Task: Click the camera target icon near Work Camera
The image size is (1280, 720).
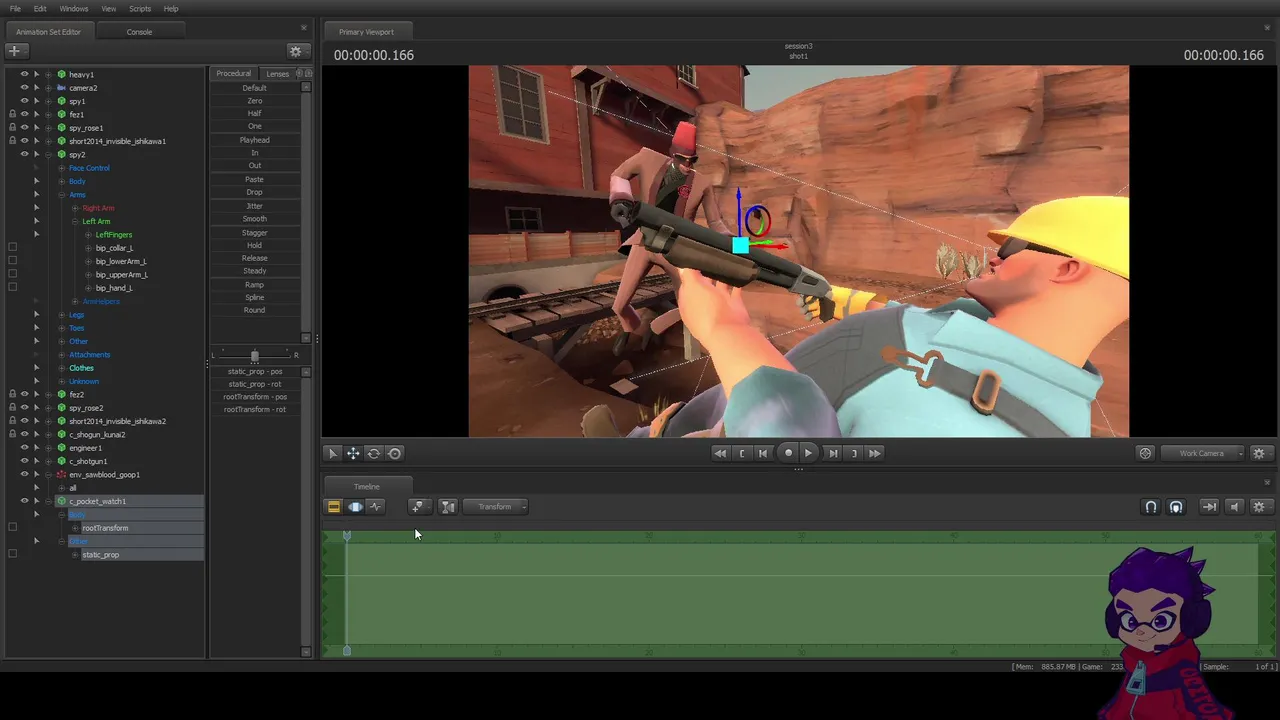Action: pos(1146,453)
